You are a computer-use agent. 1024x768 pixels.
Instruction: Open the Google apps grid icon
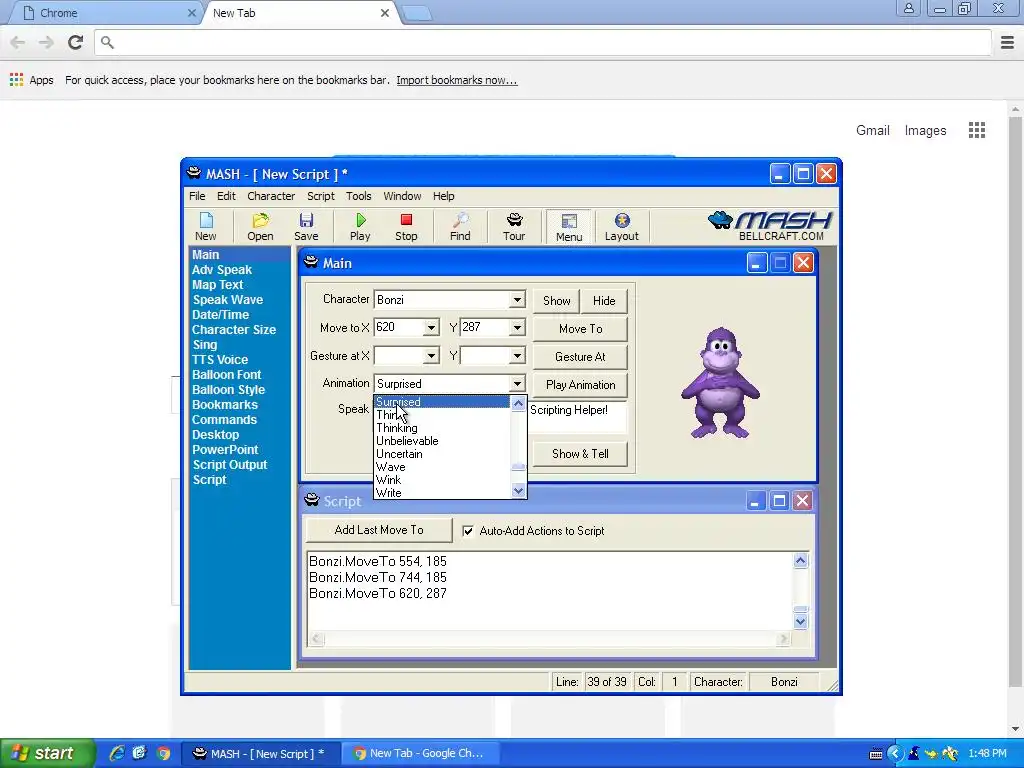(x=977, y=130)
